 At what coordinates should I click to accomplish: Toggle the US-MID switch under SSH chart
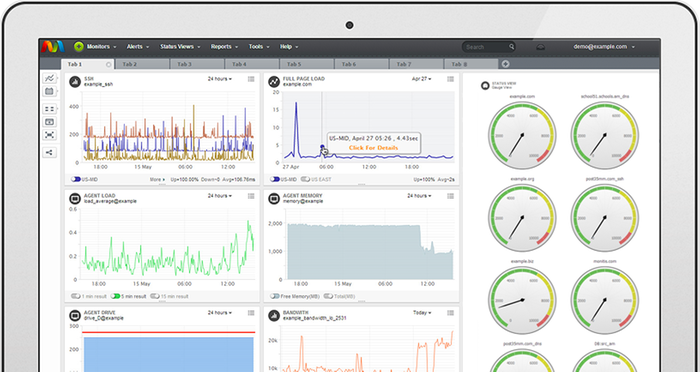76,179
